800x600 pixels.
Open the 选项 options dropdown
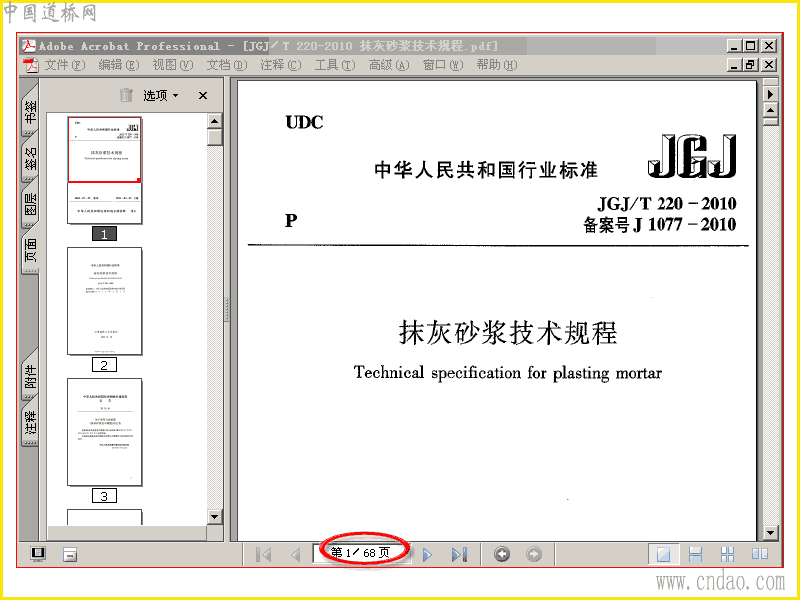(160, 95)
